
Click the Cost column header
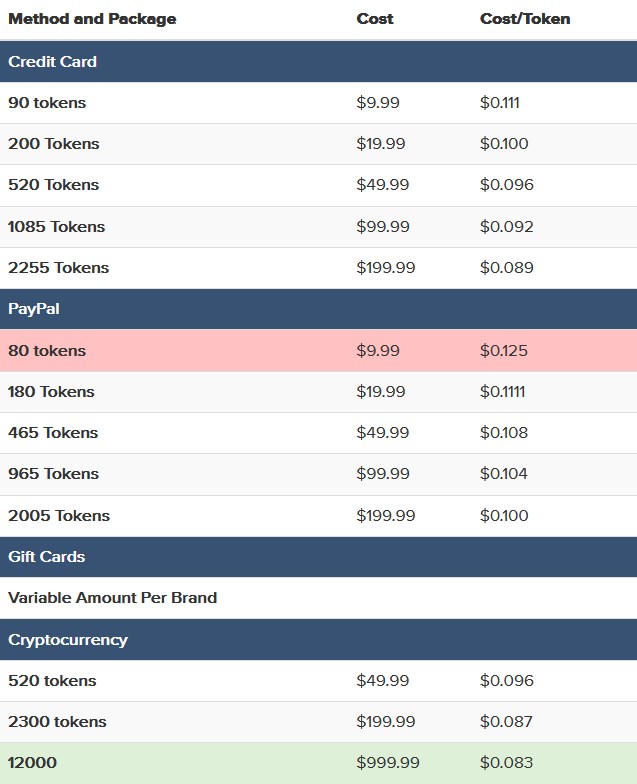(375, 19)
